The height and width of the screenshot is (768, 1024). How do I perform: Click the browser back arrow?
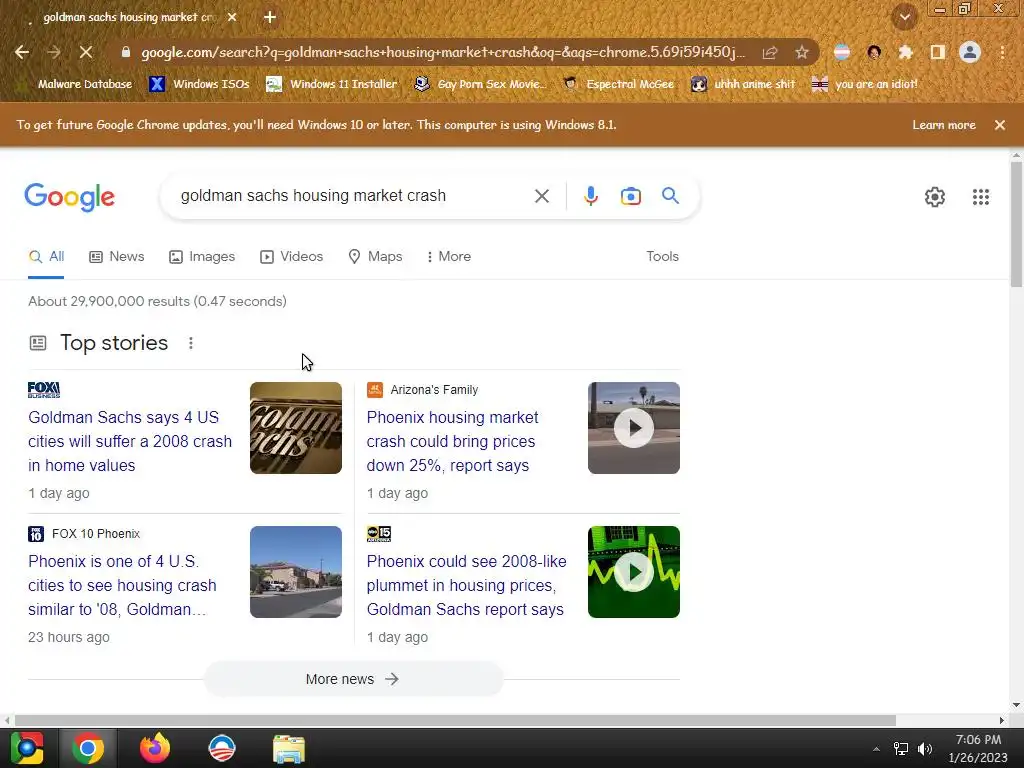[22, 52]
